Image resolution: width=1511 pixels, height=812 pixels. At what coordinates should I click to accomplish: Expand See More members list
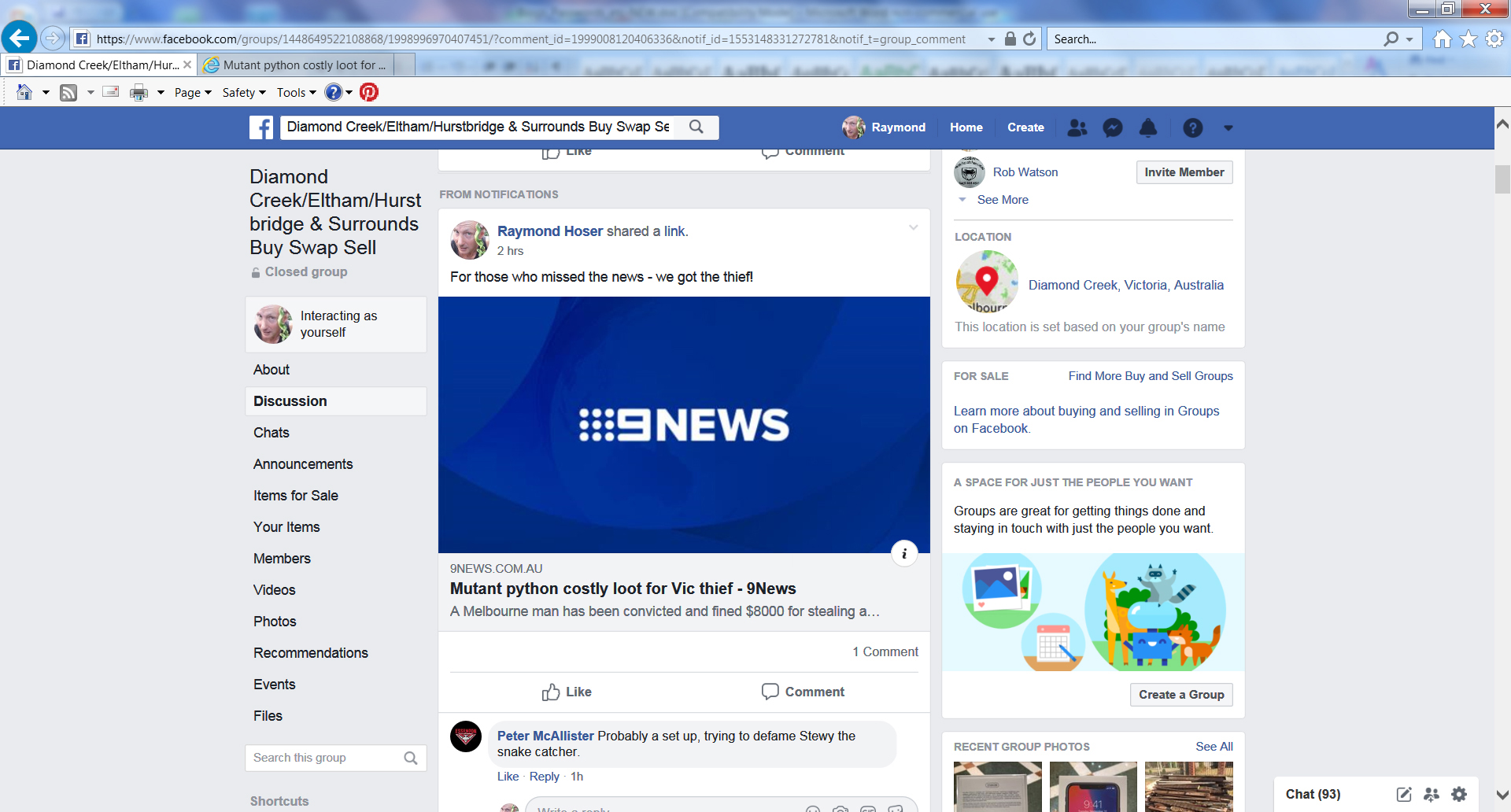point(1002,200)
